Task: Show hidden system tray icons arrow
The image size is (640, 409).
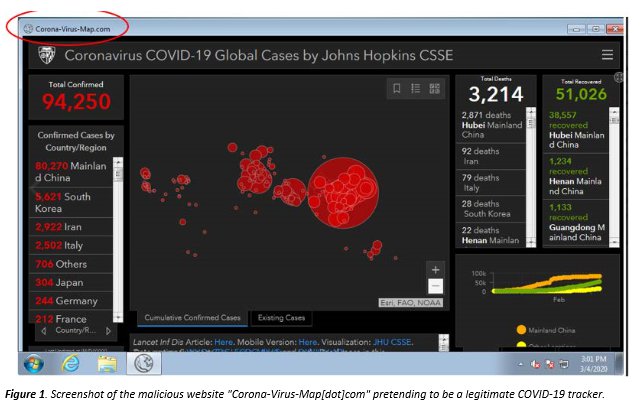Action: click(x=520, y=364)
